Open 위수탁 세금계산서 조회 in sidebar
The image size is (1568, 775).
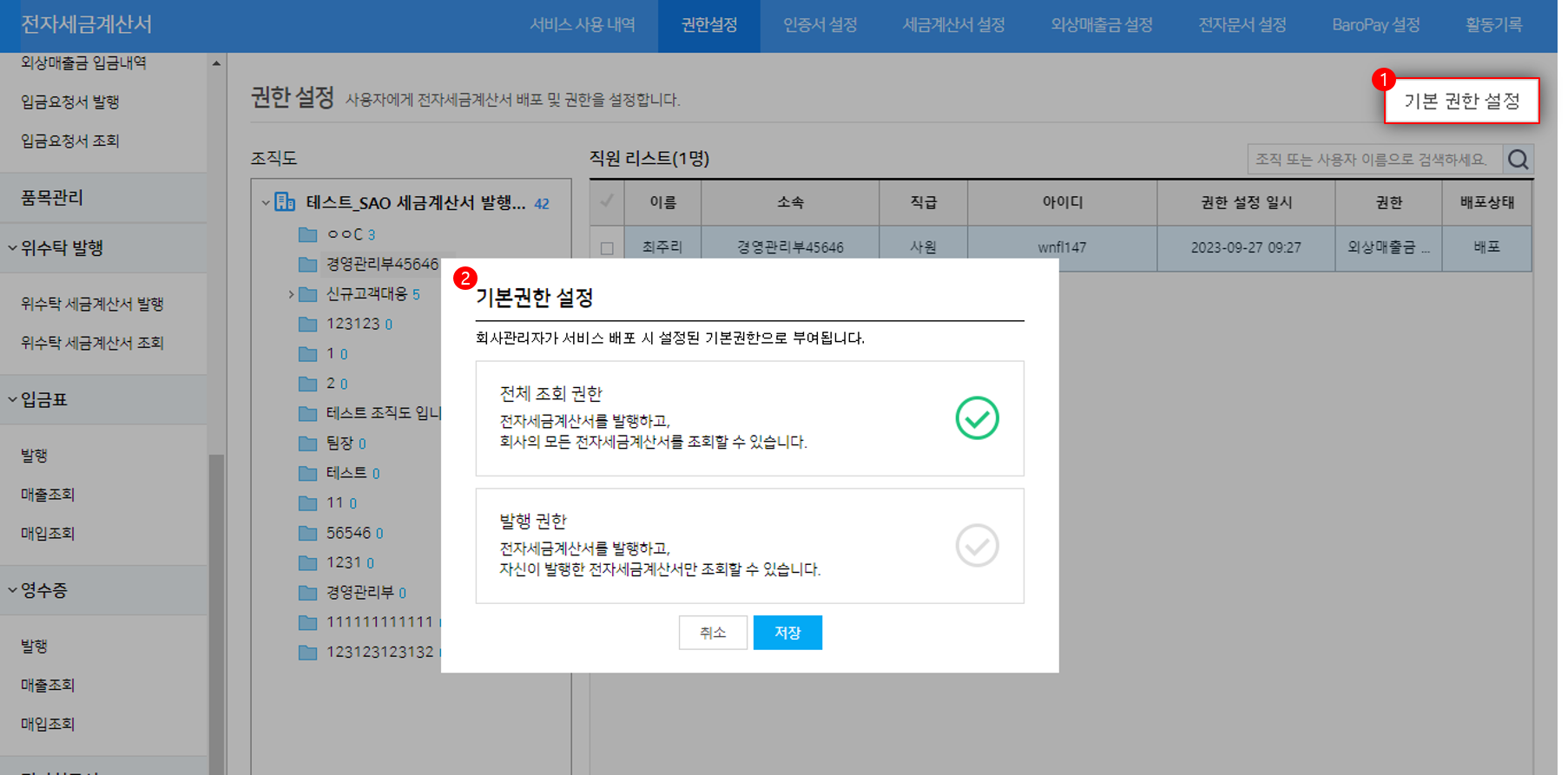[x=92, y=343]
